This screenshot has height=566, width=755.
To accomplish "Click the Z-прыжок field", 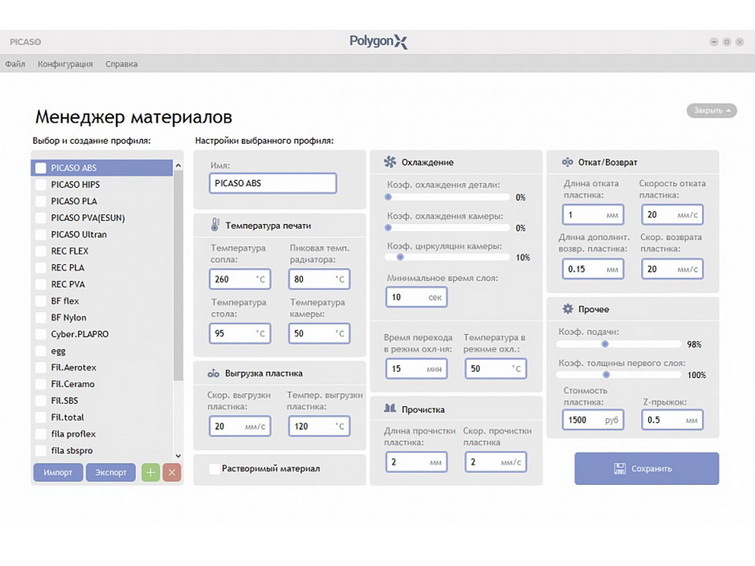I will [x=672, y=420].
